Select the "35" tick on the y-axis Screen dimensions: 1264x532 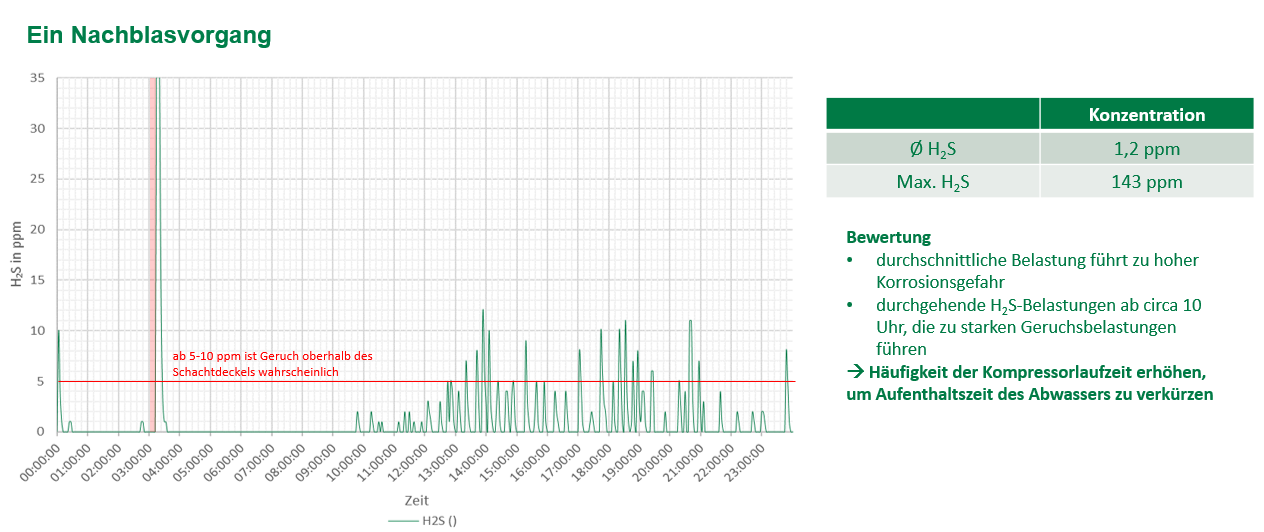37,78
